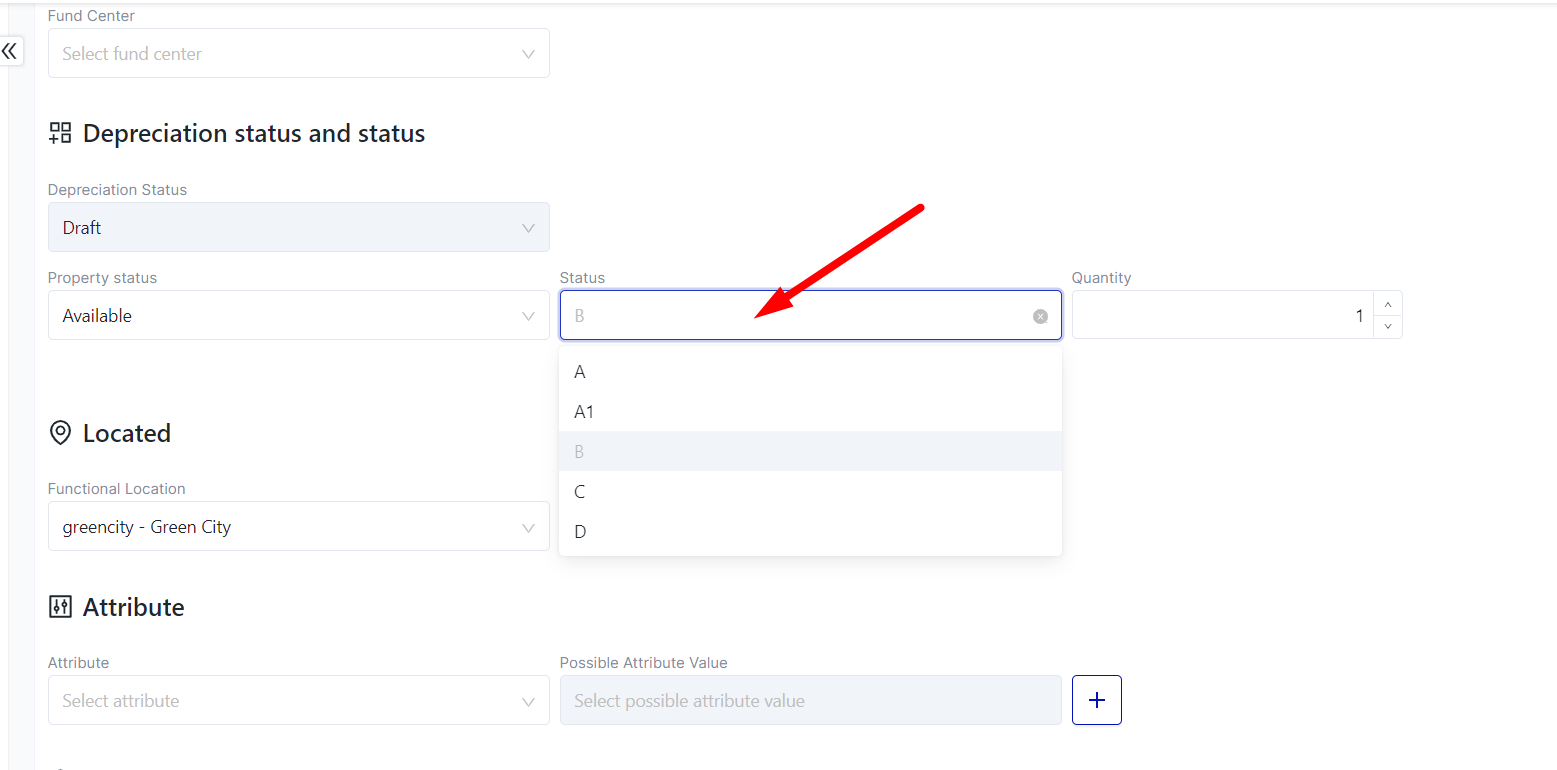The height and width of the screenshot is (770, 1557).
Task: Click the Possible Attribute Value field
Action: (810, 701)
